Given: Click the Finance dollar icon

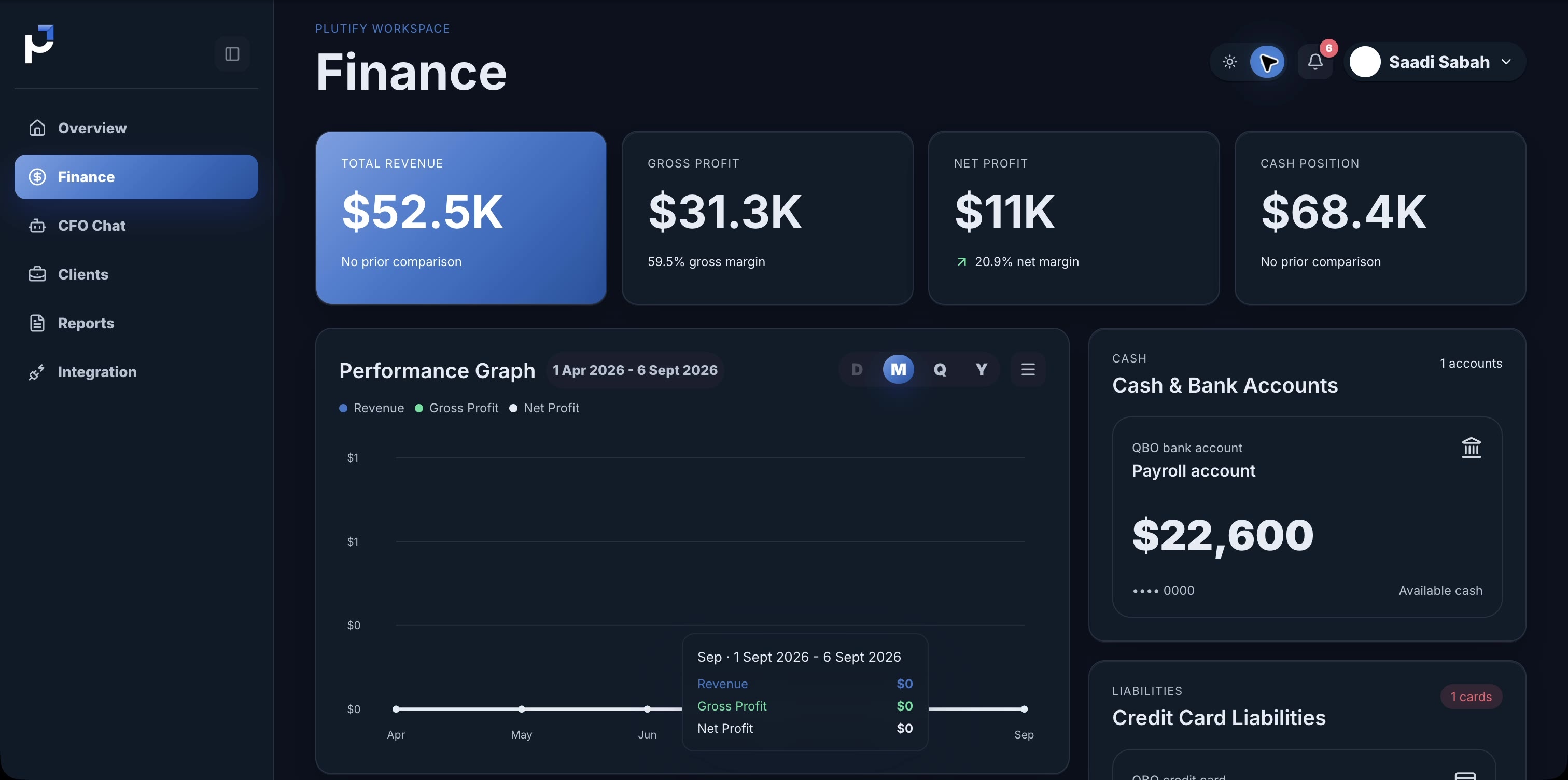Looking at the screenshot, I should (x=37, y=176).
